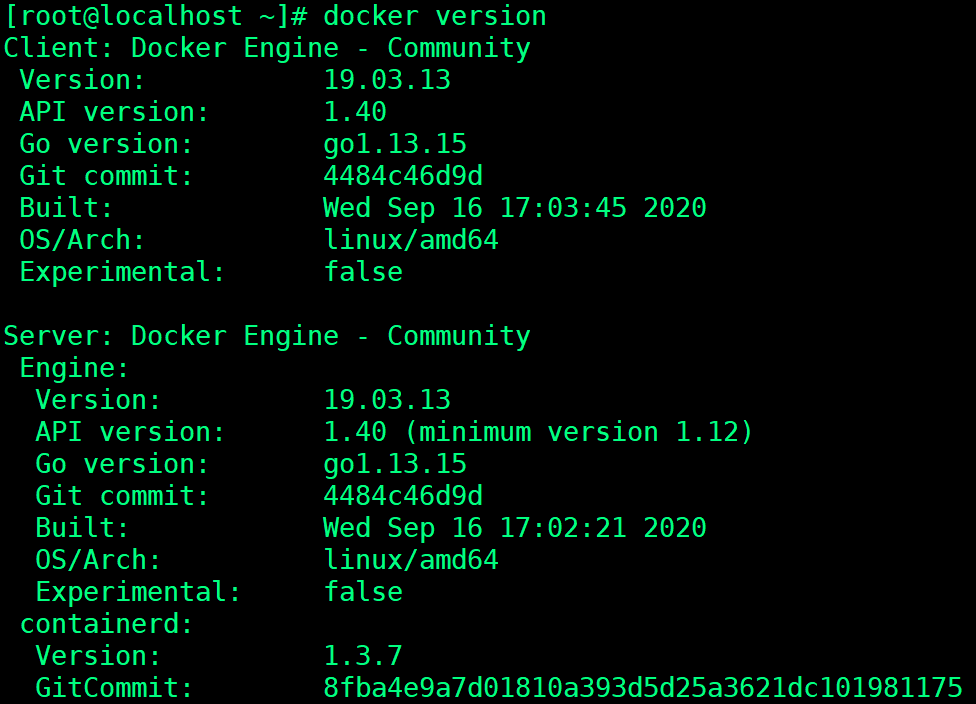Select the containerd GitCommit hash 8fba4e9a7d01
The image size is (976, 704).
click(643, 688)
